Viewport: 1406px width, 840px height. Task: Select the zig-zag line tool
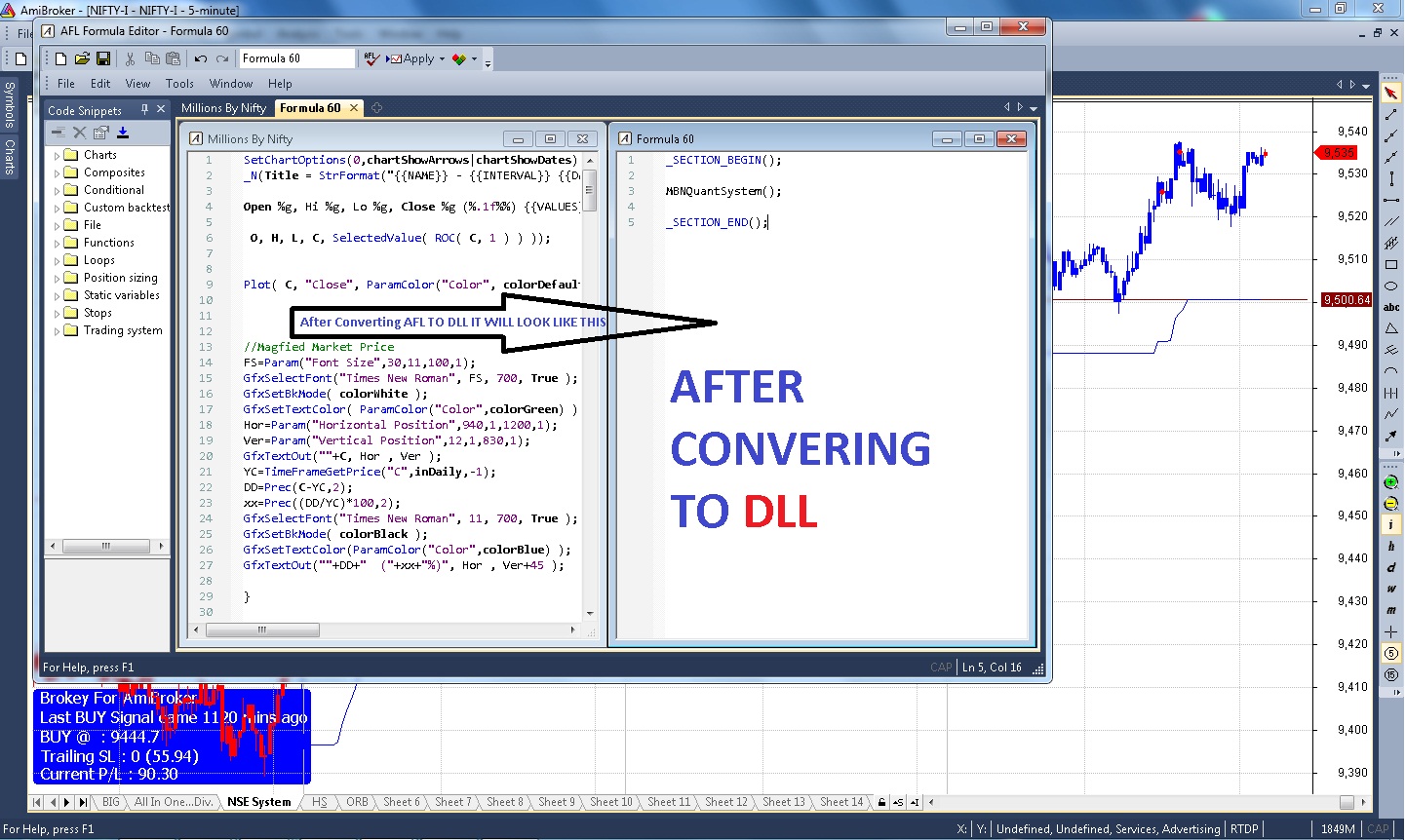[1391, 414]
